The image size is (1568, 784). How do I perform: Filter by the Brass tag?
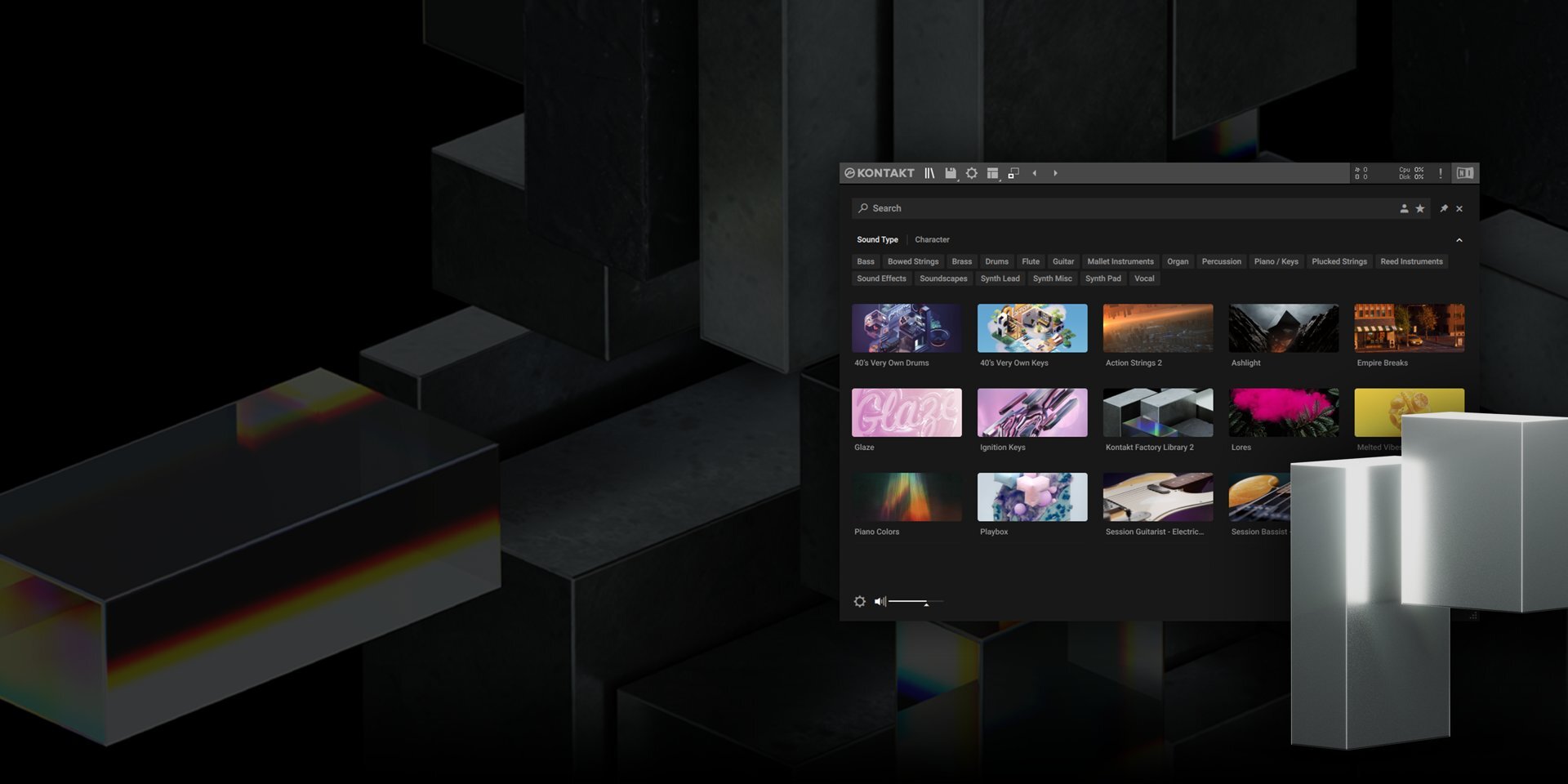click(962, 261)
